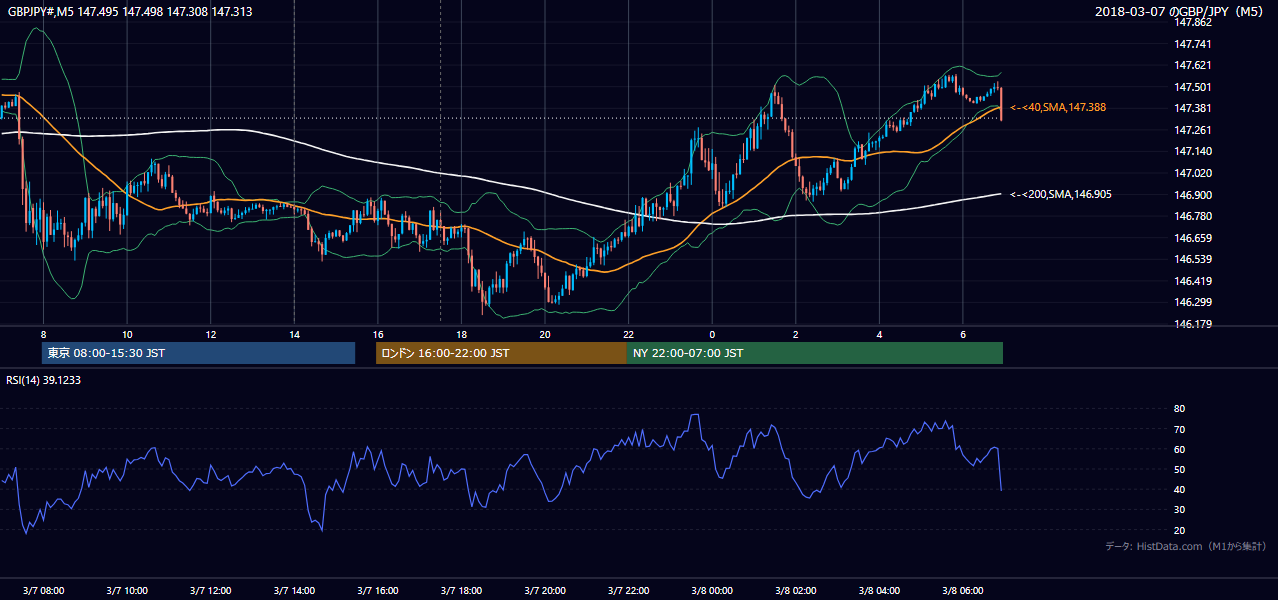Image resolution: width=1278 pixels, height=600 pixels.
Task: Click the 3/8 02:00 time label
Action: point(796,591)
